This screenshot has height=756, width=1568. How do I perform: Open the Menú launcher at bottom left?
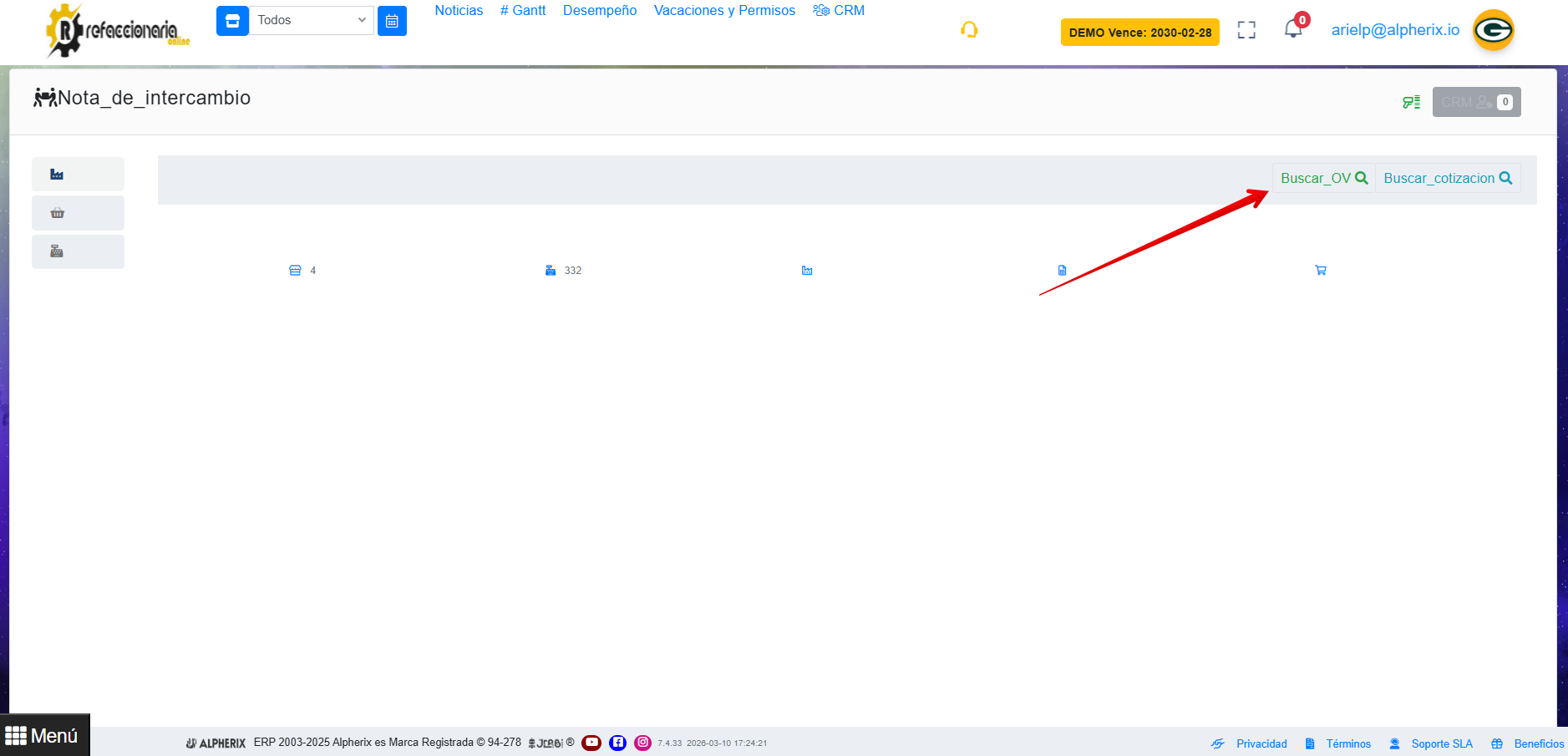[x=43, y=736]
